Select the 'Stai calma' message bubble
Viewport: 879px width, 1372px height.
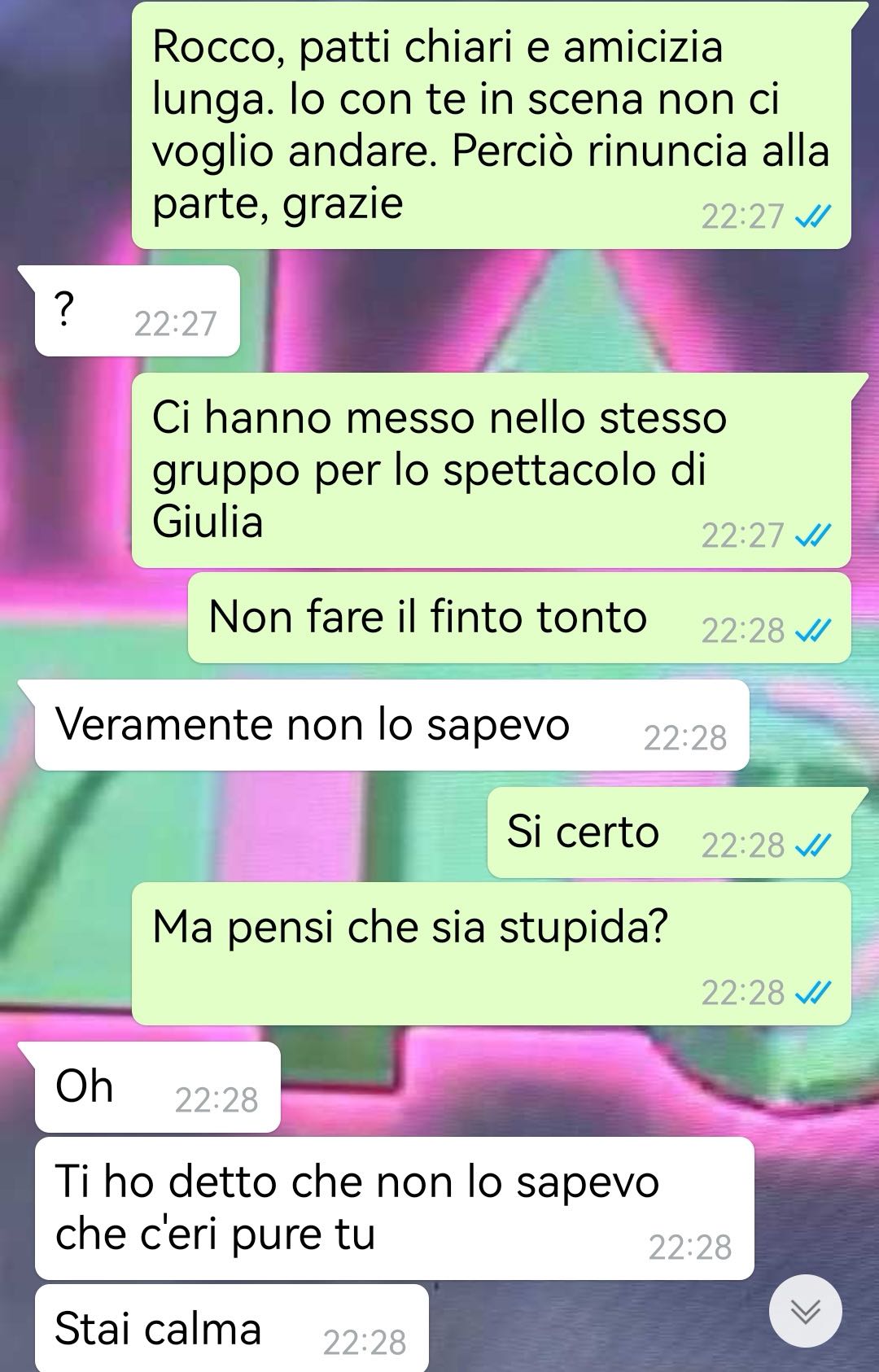pyautogui.click(x=232, y=1329)
